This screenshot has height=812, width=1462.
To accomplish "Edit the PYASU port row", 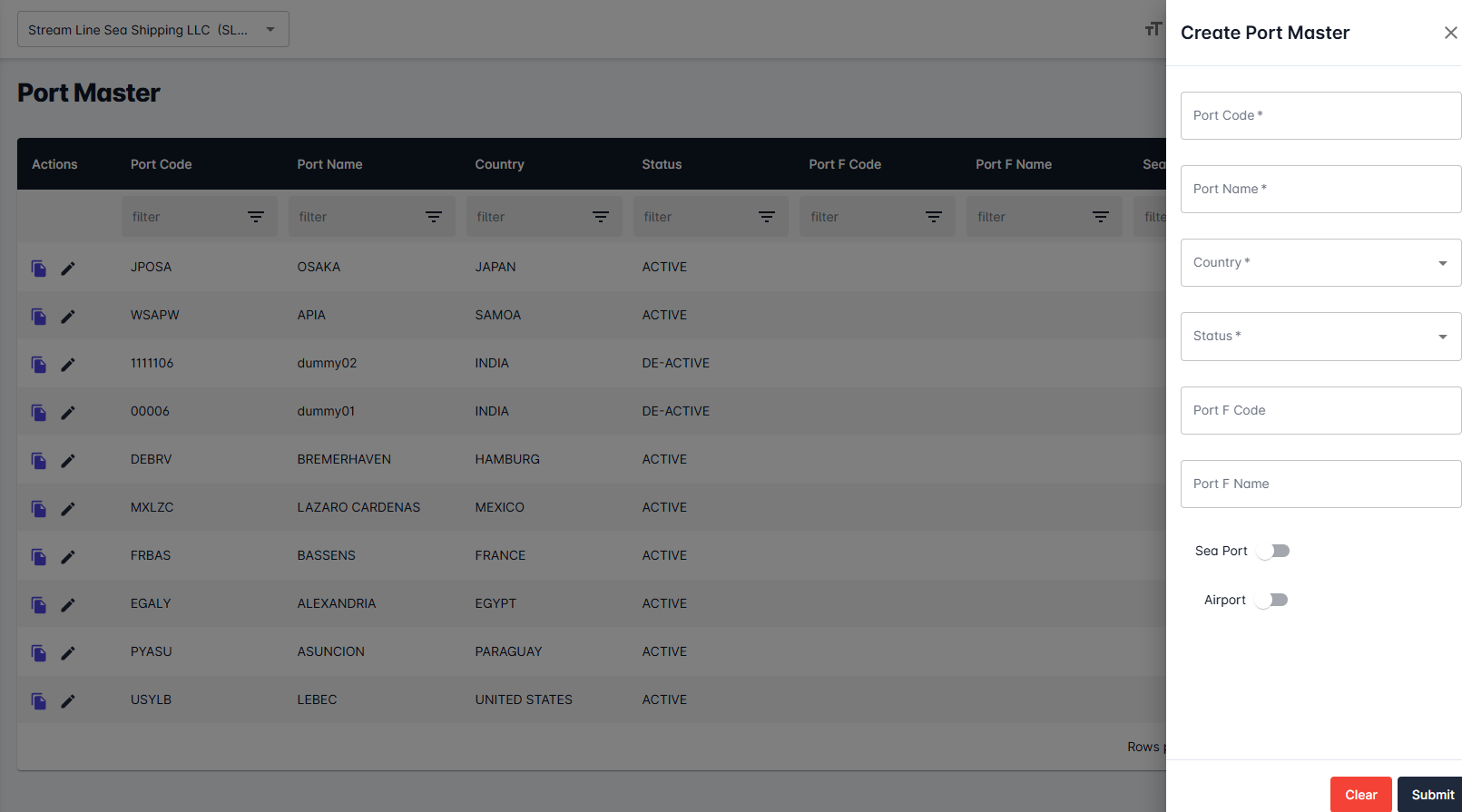I will tap(68, 652).
